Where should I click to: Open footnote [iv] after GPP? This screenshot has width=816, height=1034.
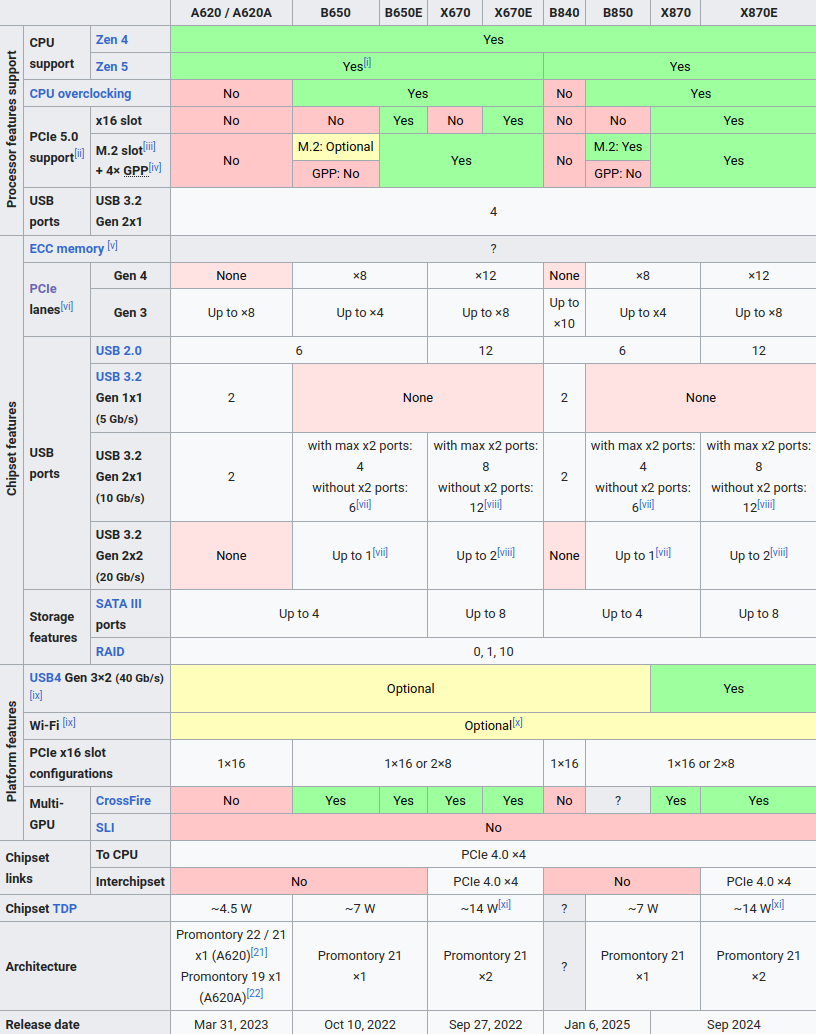coord(155,167)
